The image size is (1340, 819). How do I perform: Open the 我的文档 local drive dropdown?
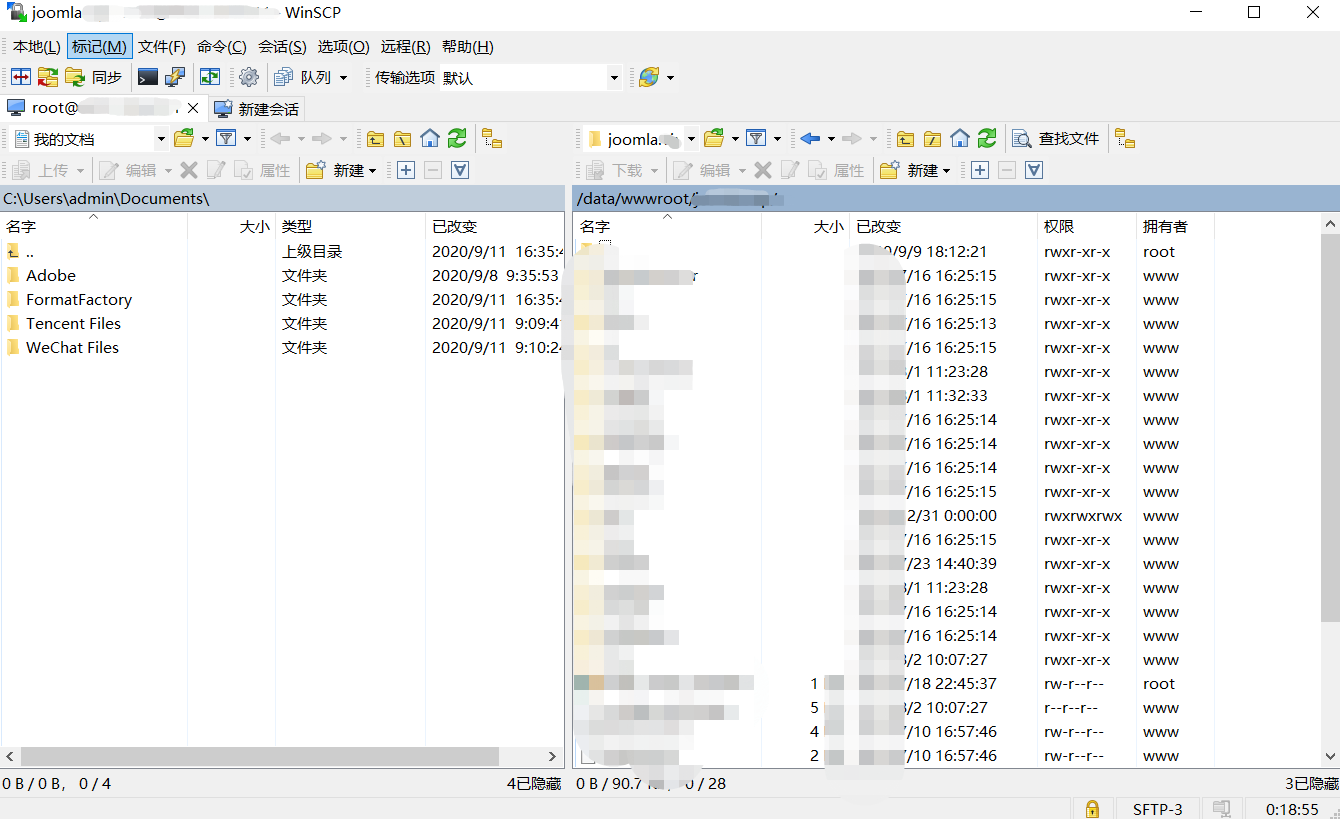(160, 139)
